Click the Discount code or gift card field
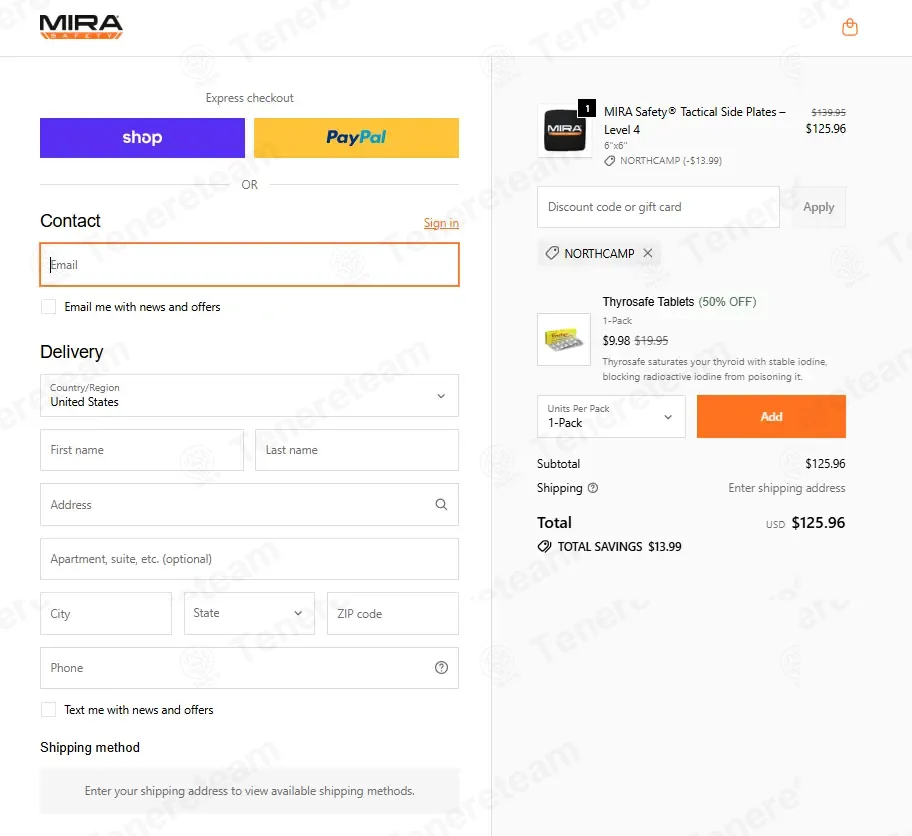The width and height of the screenshot is (912, 836). pyautogui.click(x=658, y=207)
